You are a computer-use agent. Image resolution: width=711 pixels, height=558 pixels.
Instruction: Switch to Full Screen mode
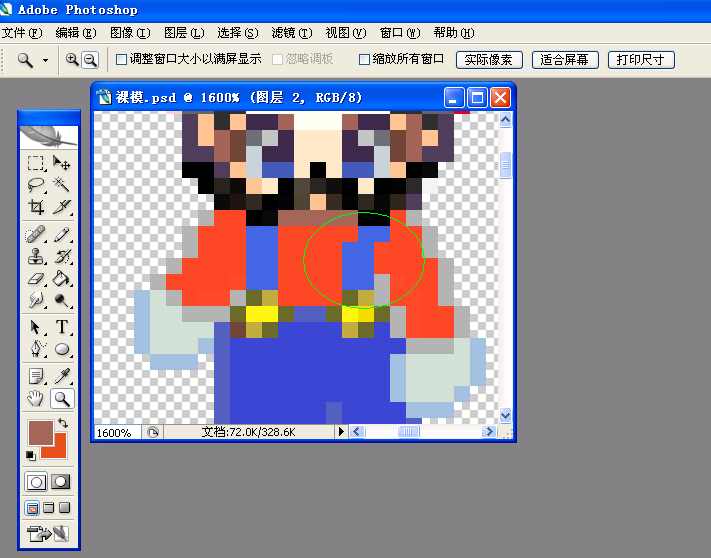point(65,508)
